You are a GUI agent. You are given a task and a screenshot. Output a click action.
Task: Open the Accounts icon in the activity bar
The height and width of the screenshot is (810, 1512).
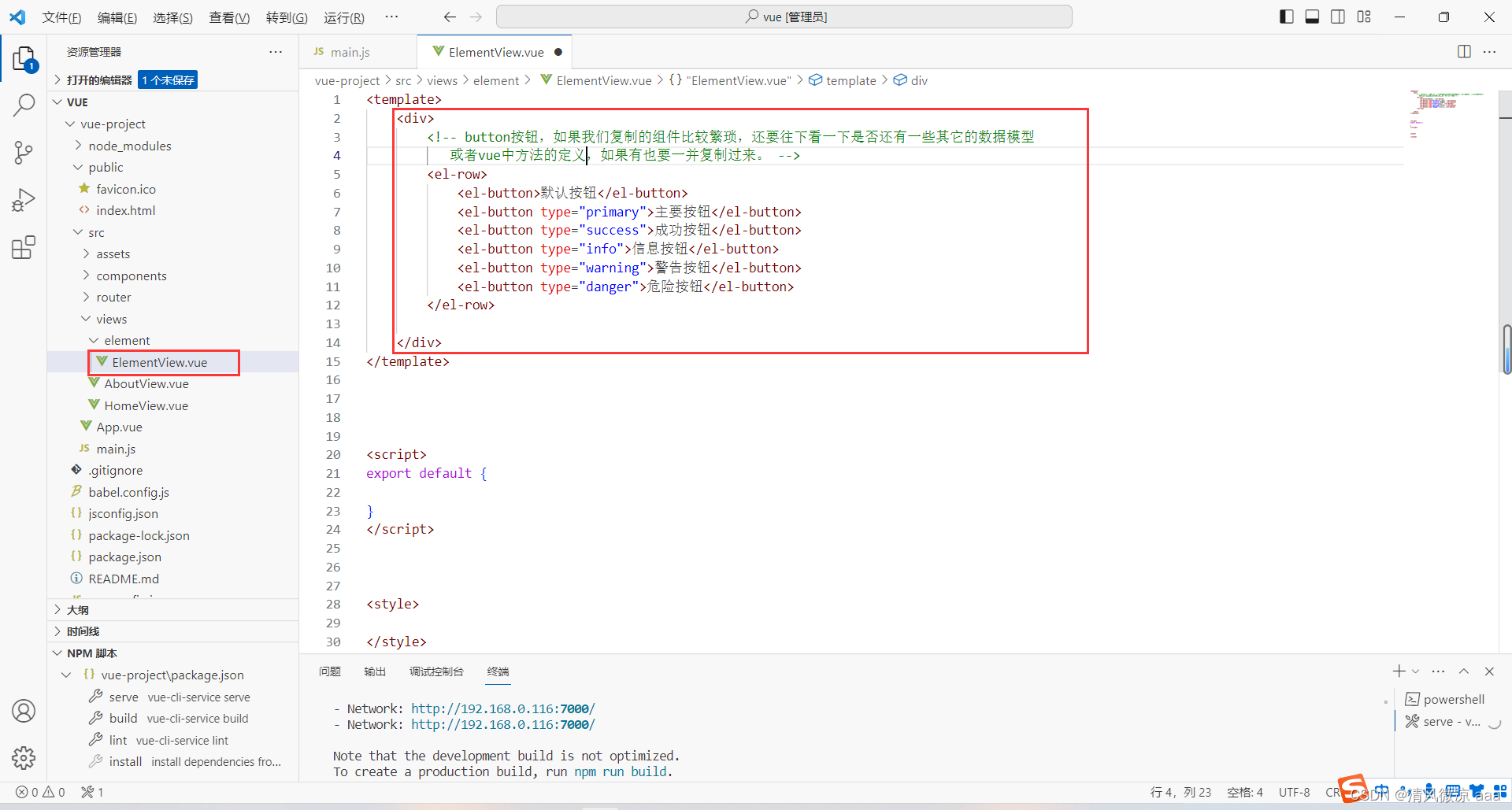(24, 711)
